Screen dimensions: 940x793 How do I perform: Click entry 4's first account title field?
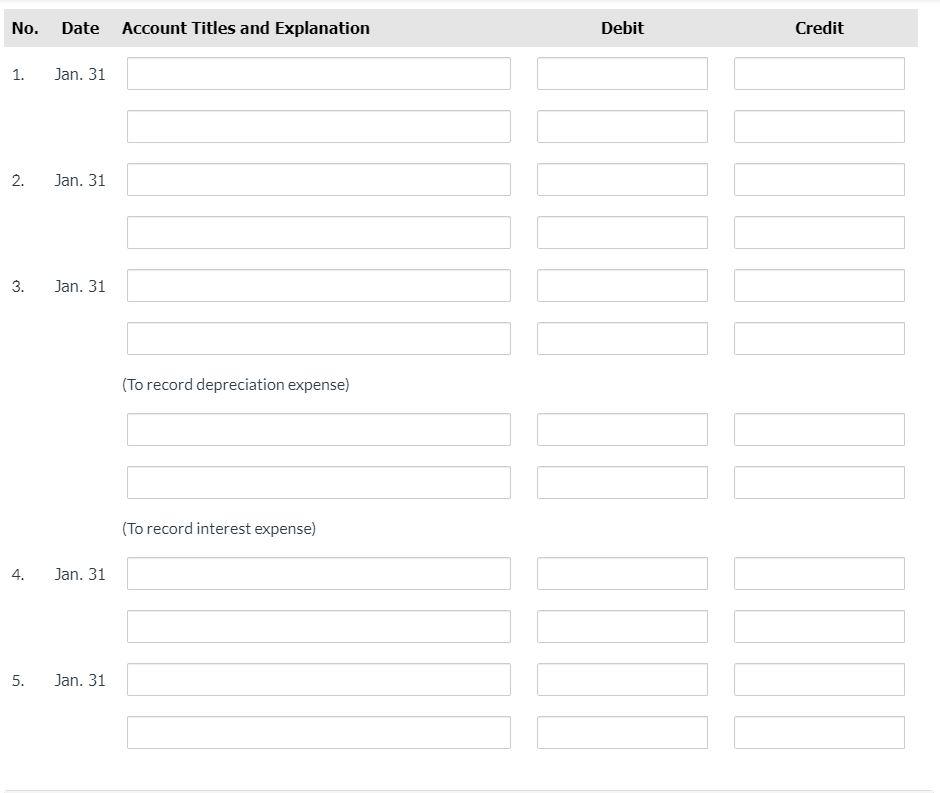point(318,574)
